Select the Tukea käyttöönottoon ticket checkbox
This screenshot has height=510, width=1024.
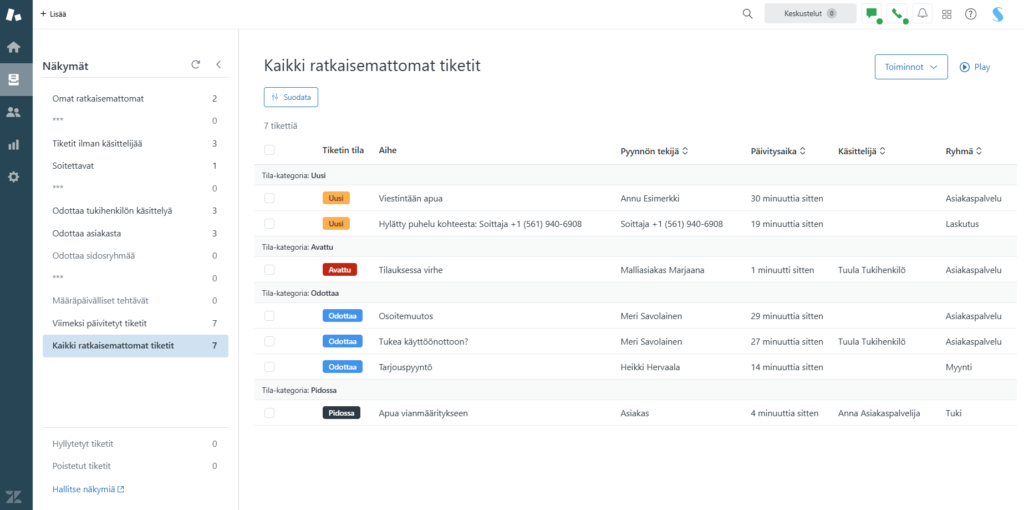coord(269,341)
